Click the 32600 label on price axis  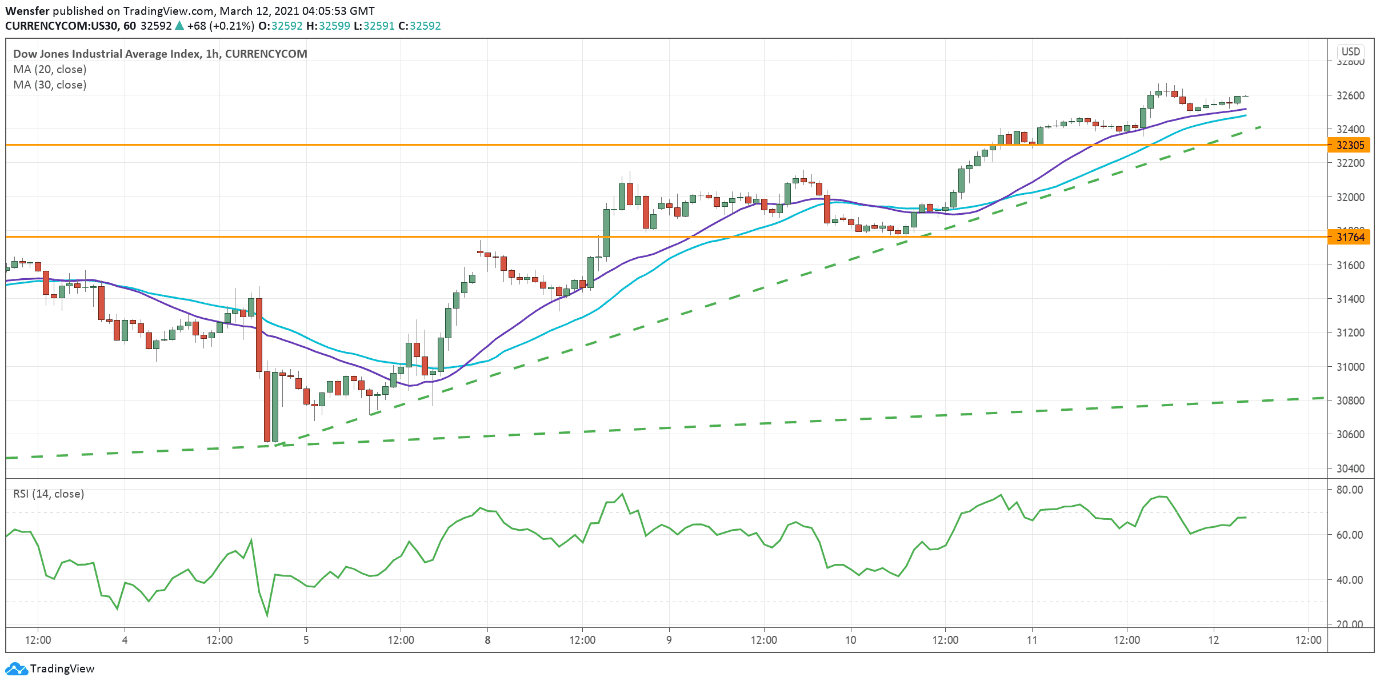point(1350,96)
